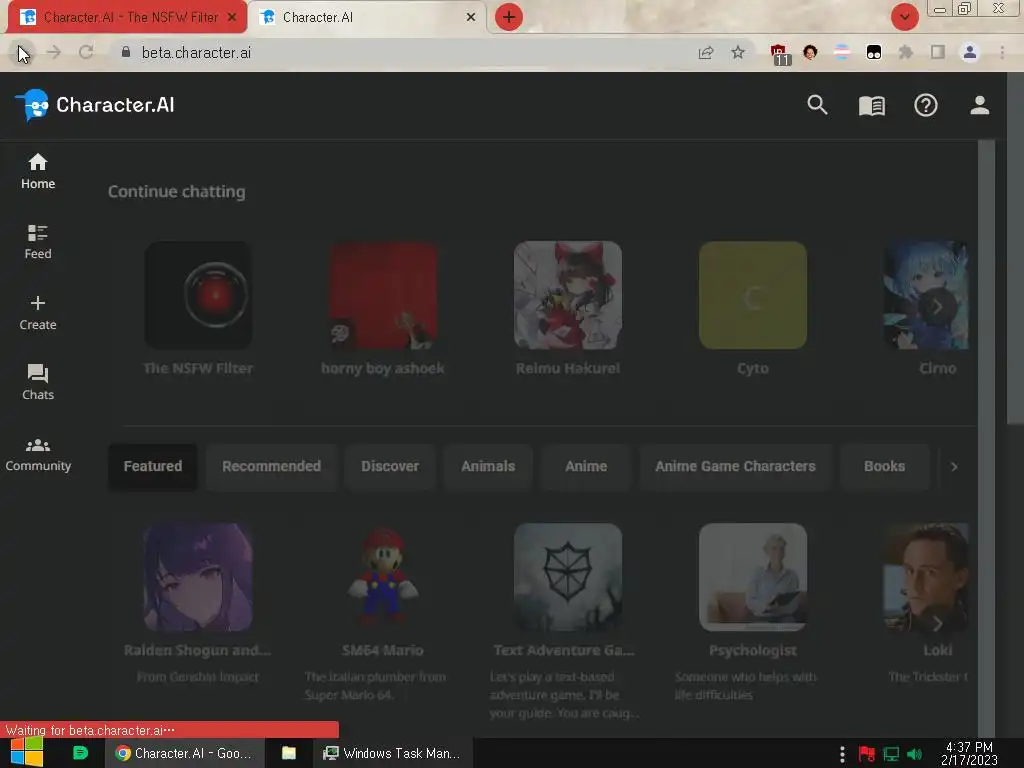
Task: Open the green chat app on taskbar
Action: tap(80, 753)
